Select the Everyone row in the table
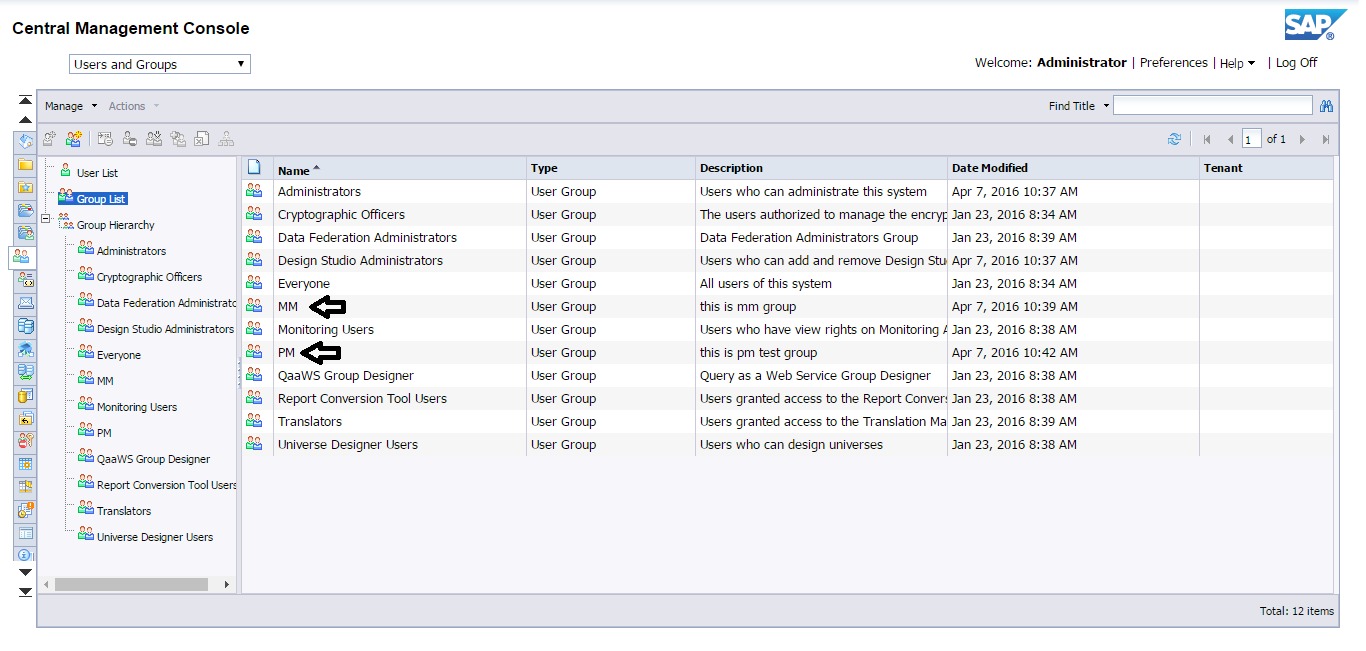Viewport: 1366px width, 651px height. (787, 284)
